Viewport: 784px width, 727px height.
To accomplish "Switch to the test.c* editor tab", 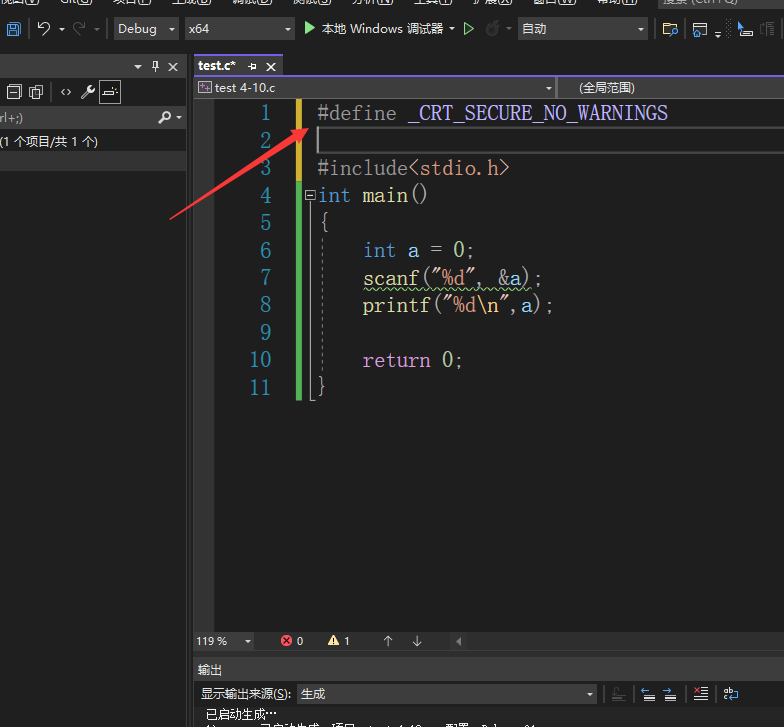I will pyautogui.click(x=216, y=66).
